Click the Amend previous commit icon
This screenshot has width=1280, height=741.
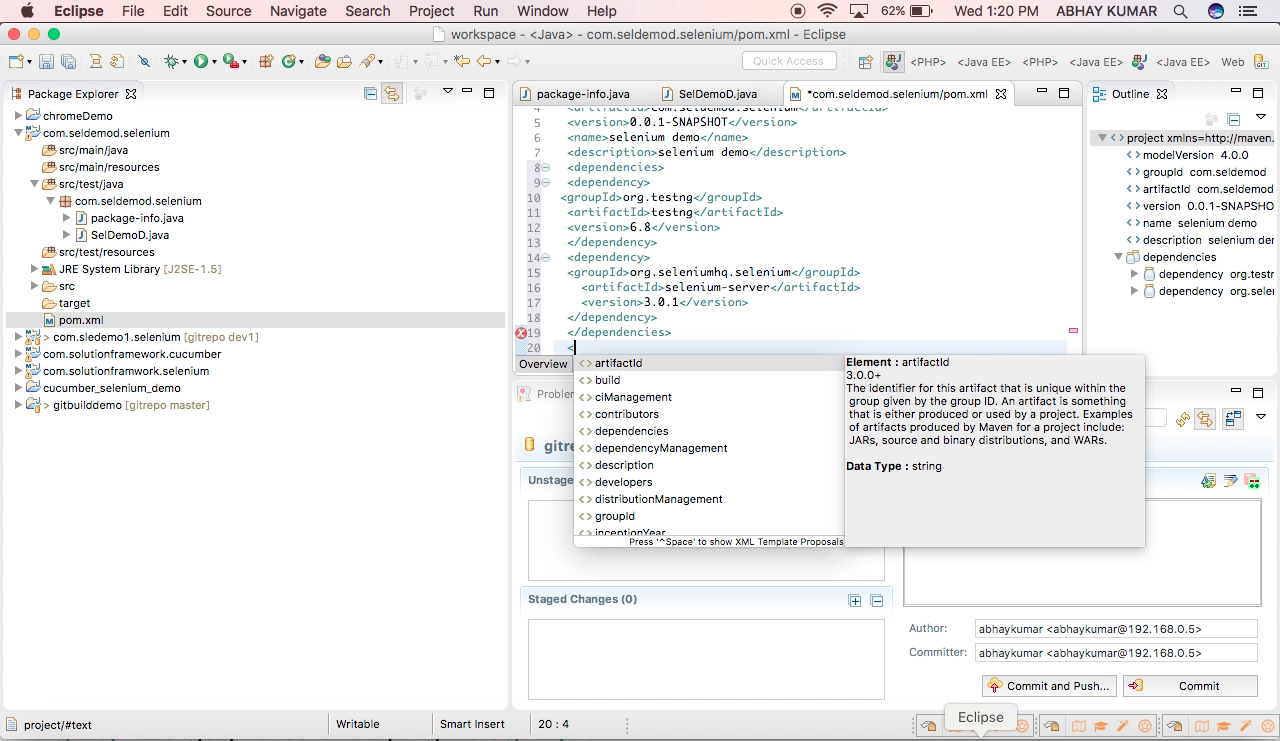point(1209,481)
